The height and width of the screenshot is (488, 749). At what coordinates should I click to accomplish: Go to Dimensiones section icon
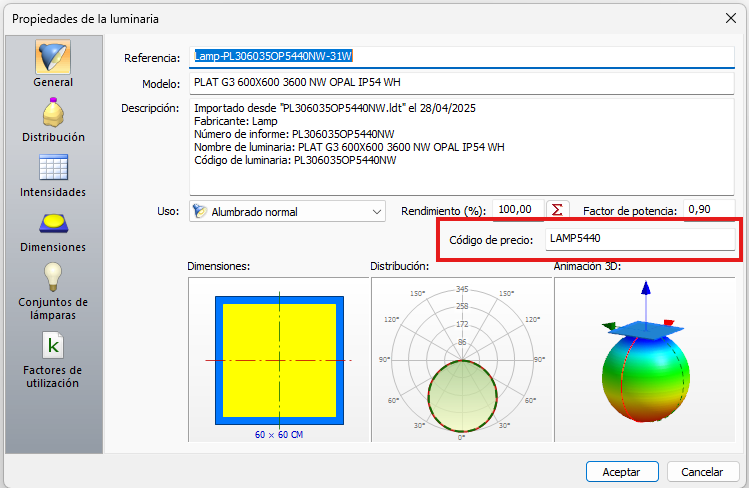pos(53,222)
